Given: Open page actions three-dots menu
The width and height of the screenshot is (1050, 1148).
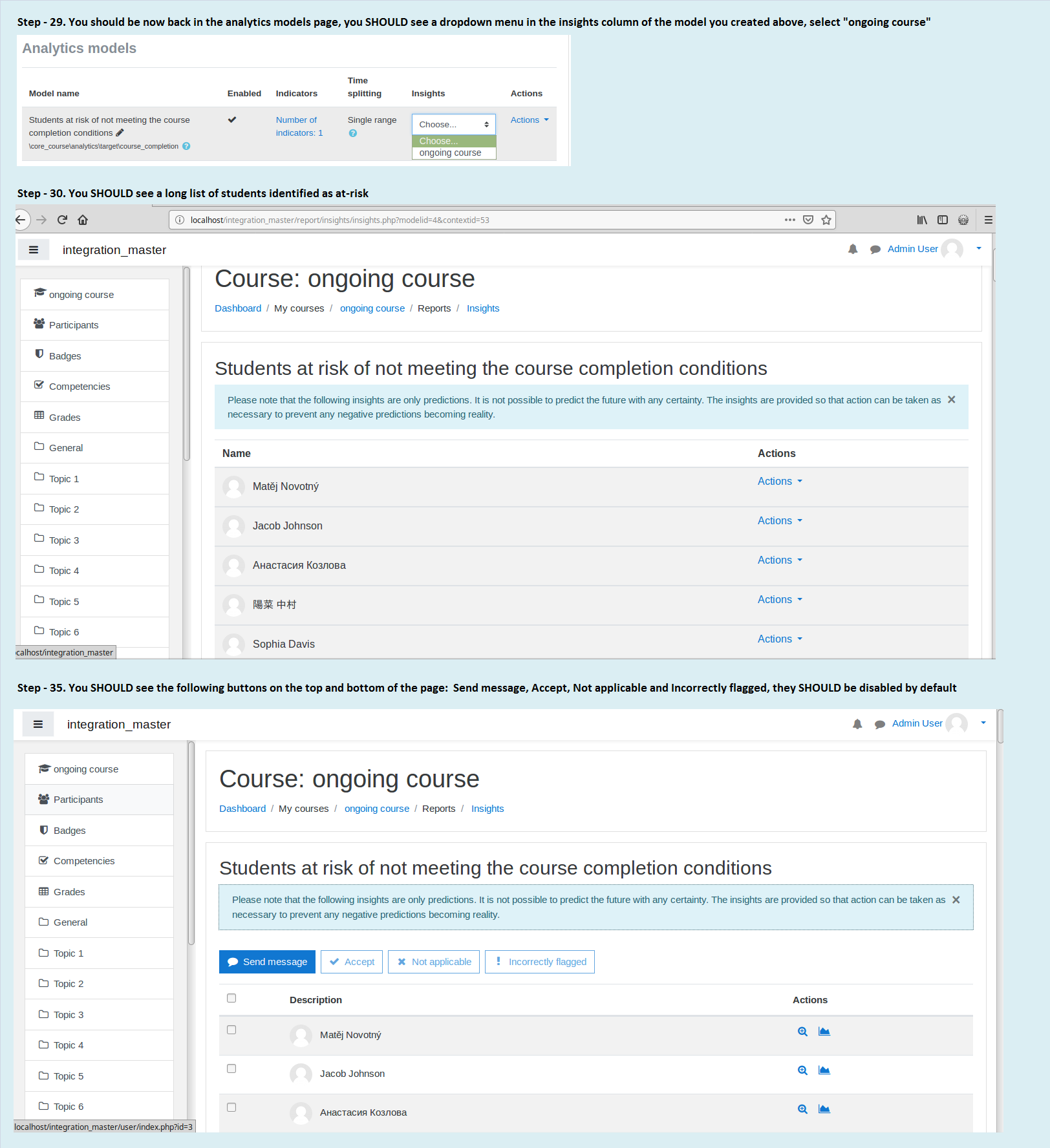Looking at the screenshot, I should tap(790, 220).
